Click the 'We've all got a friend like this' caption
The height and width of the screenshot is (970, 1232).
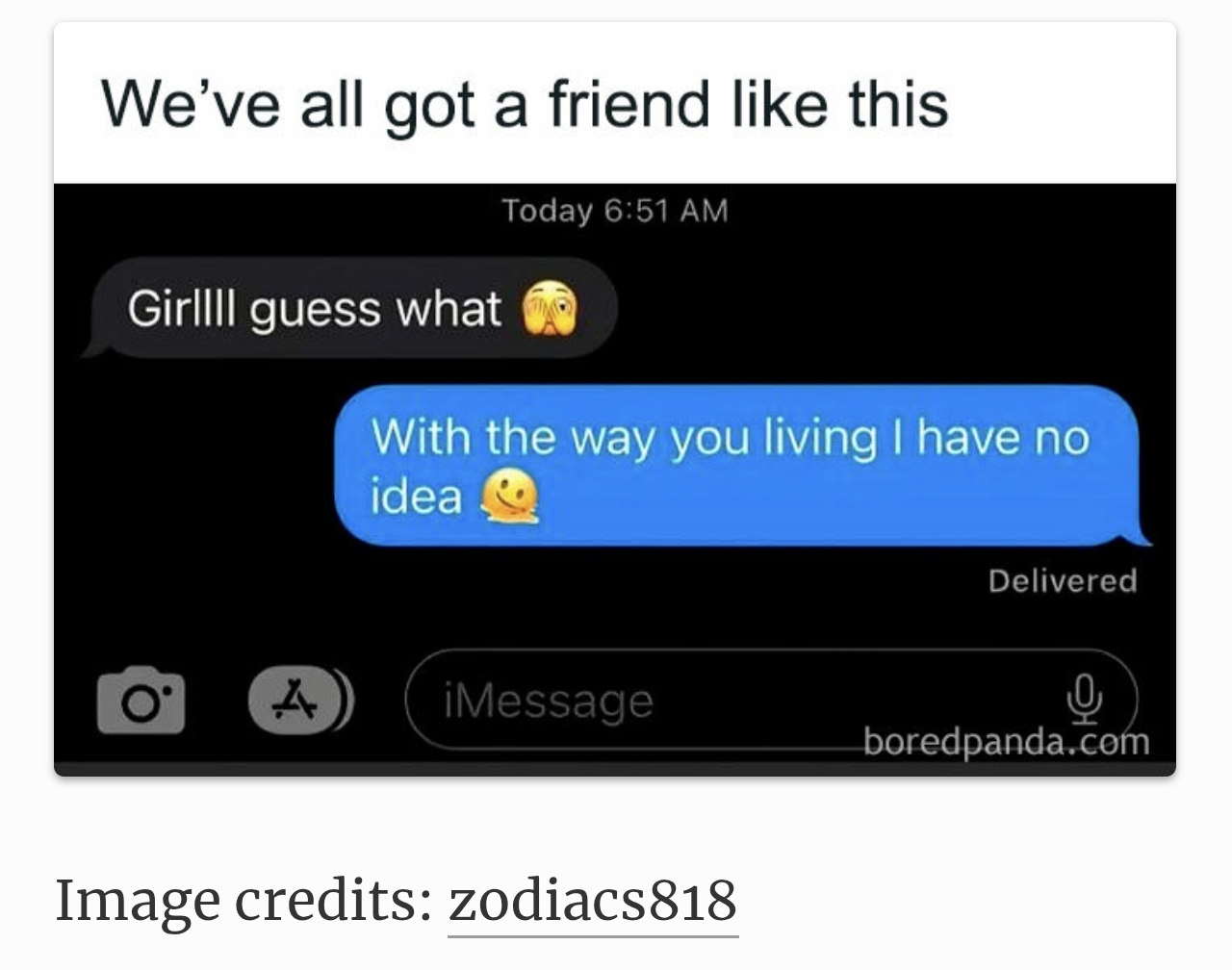click(525, 104)
